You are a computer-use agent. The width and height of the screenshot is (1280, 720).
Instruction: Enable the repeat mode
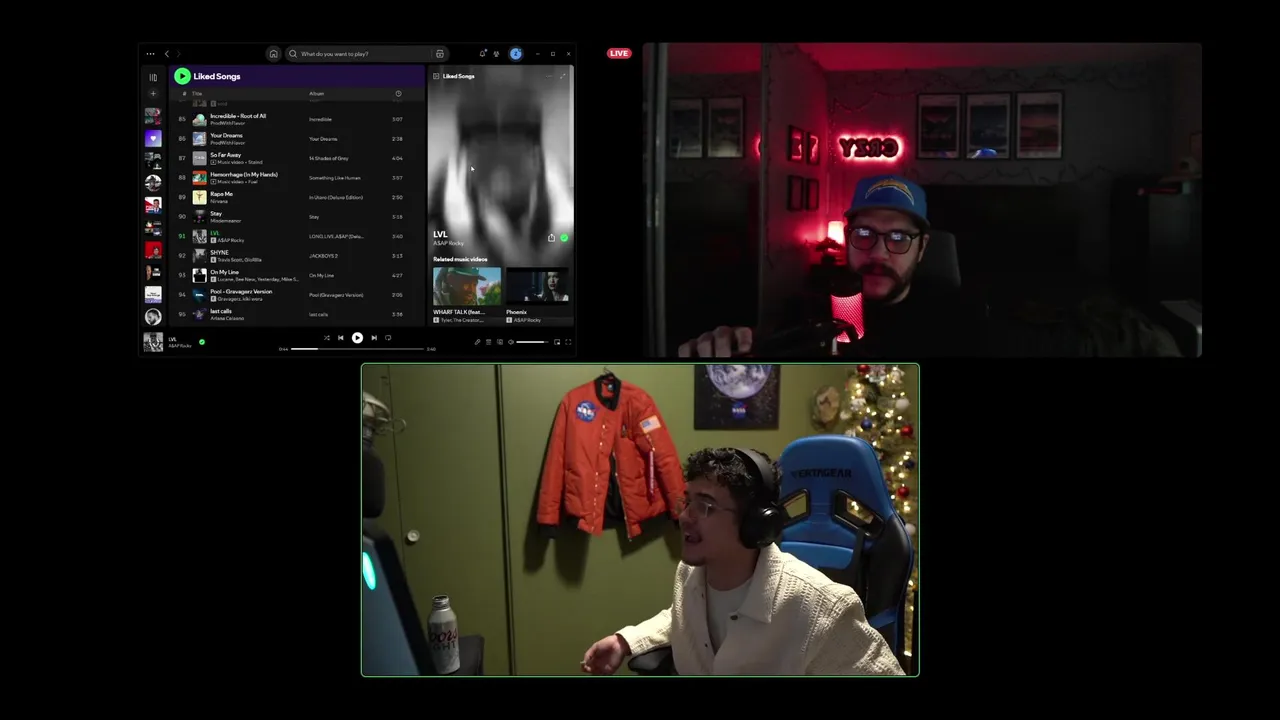pos(388,338)
